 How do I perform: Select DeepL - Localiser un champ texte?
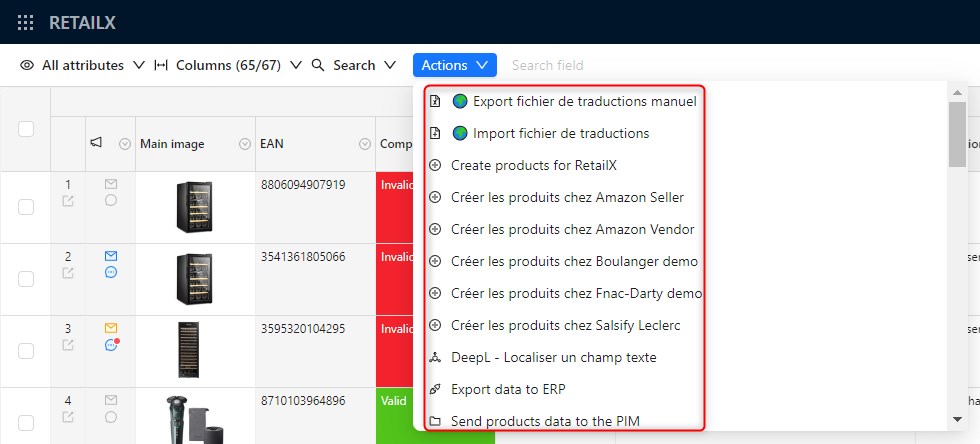click(x=553, y=357)
